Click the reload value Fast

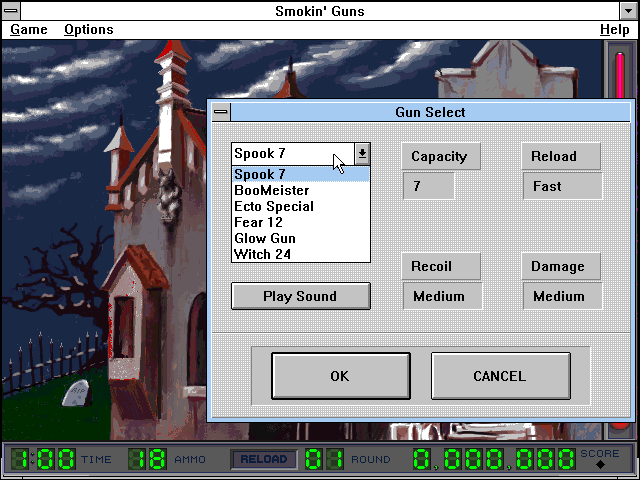[562, 186]
